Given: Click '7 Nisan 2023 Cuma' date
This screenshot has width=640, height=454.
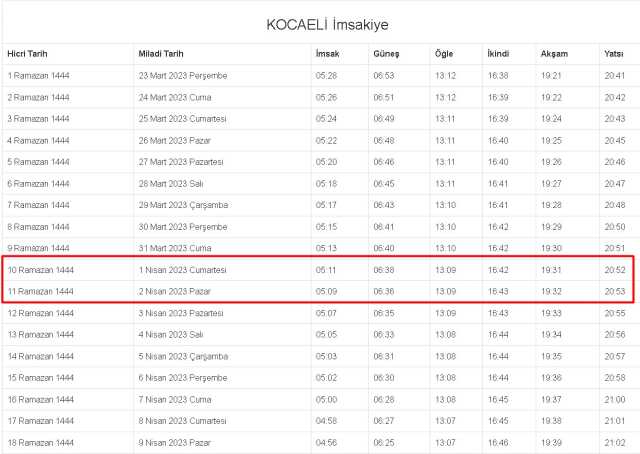Looking at the screenshot, I should point(175,400).
